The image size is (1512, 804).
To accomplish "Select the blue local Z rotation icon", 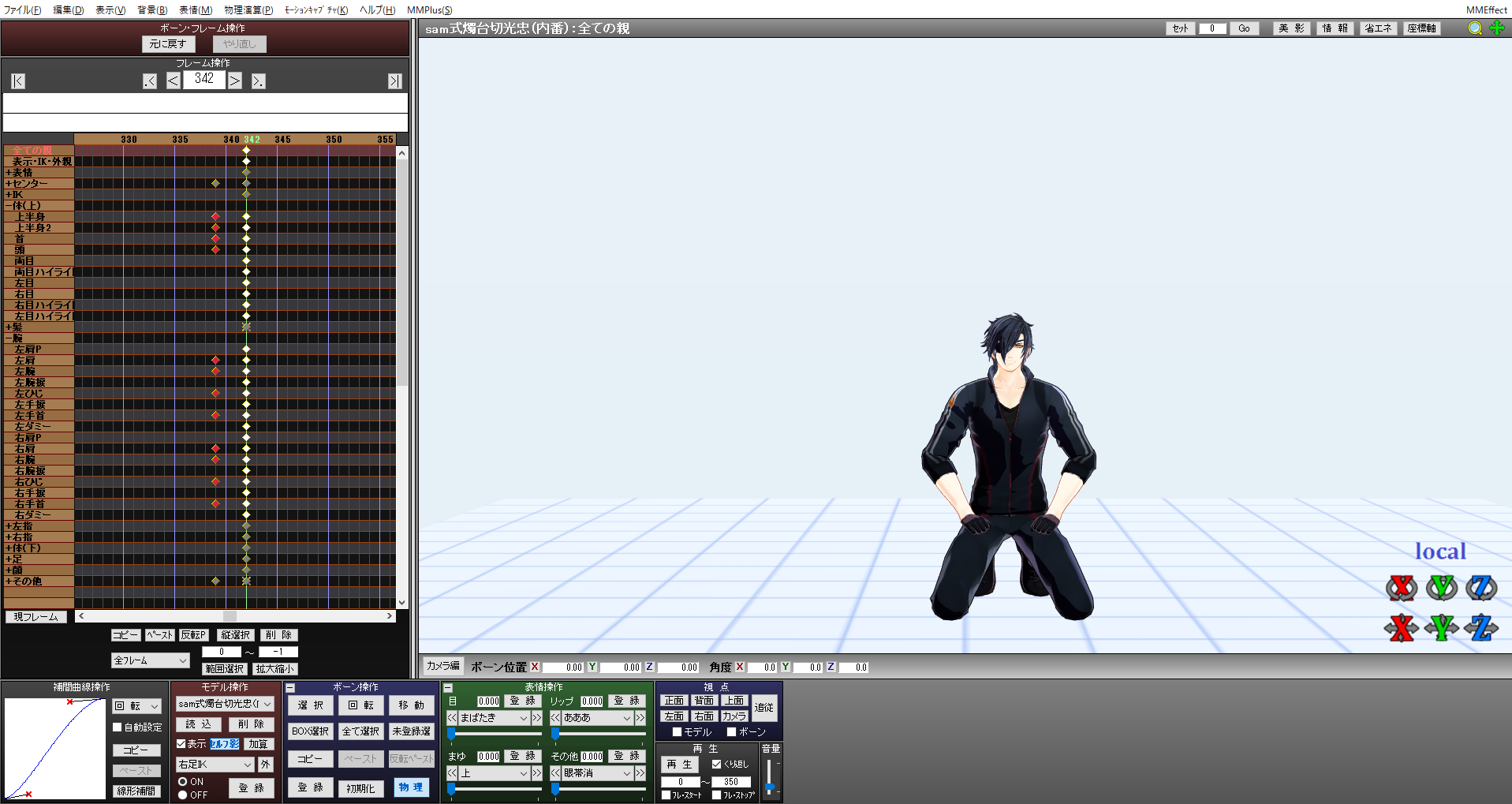I will pos(1481,588).
